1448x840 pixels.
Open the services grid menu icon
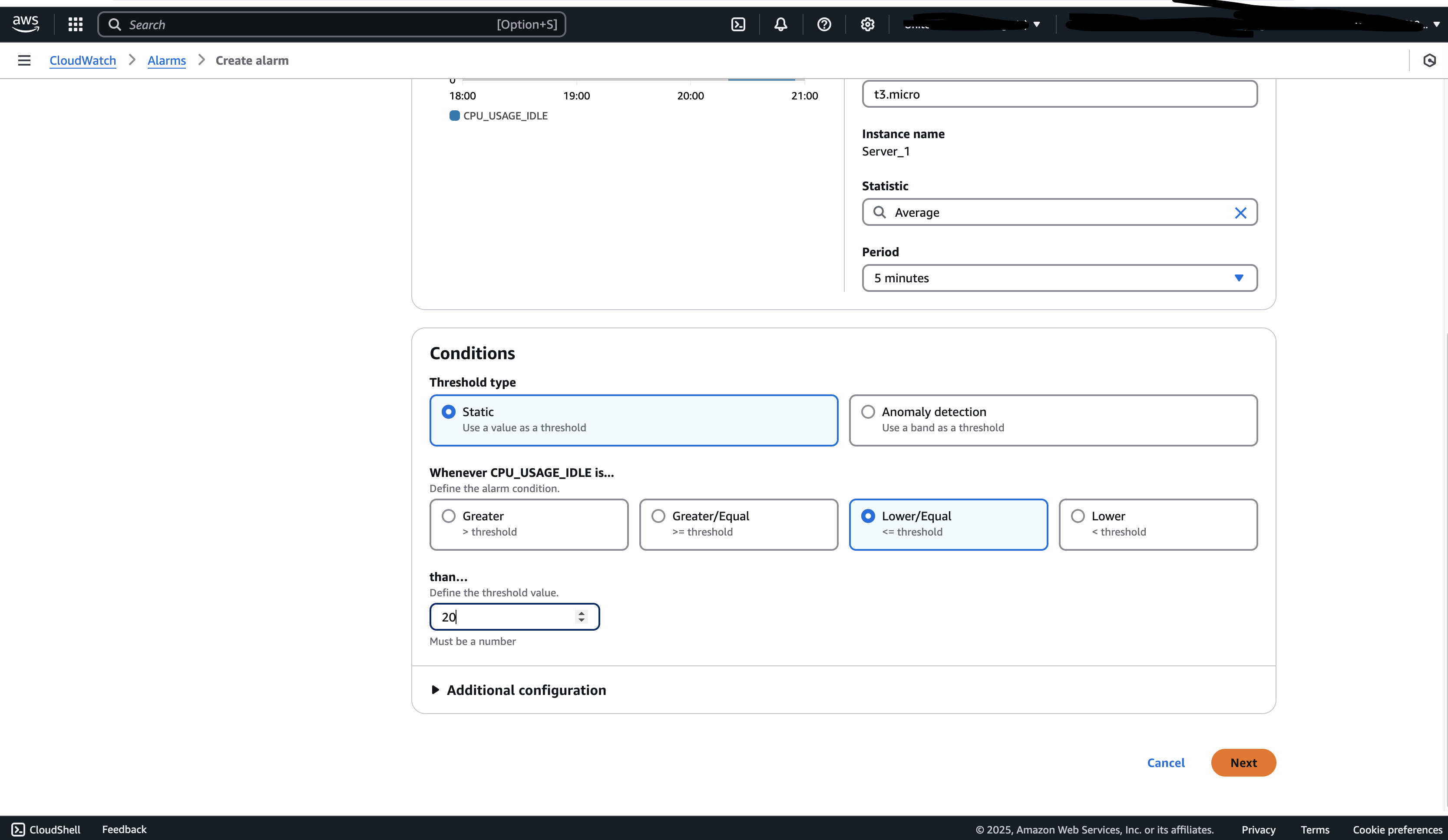click(75, 24)
